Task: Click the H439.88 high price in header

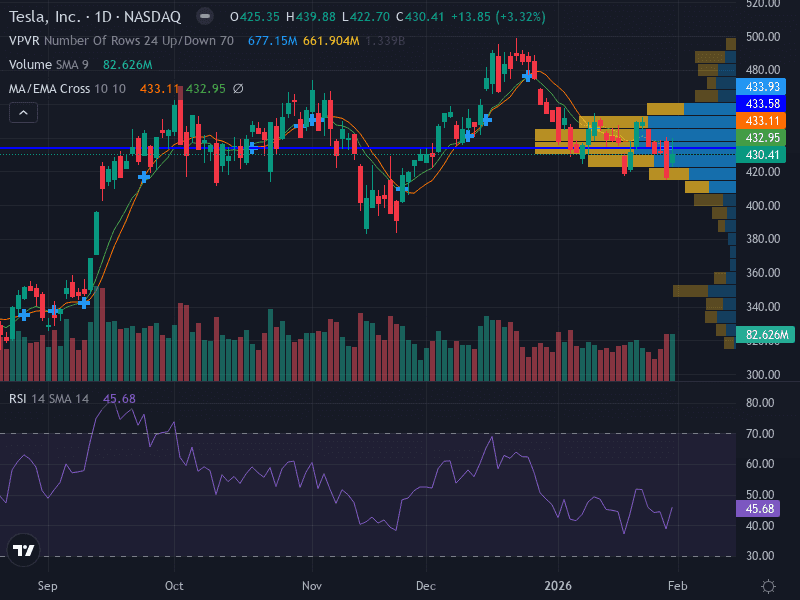Action: 311,17
